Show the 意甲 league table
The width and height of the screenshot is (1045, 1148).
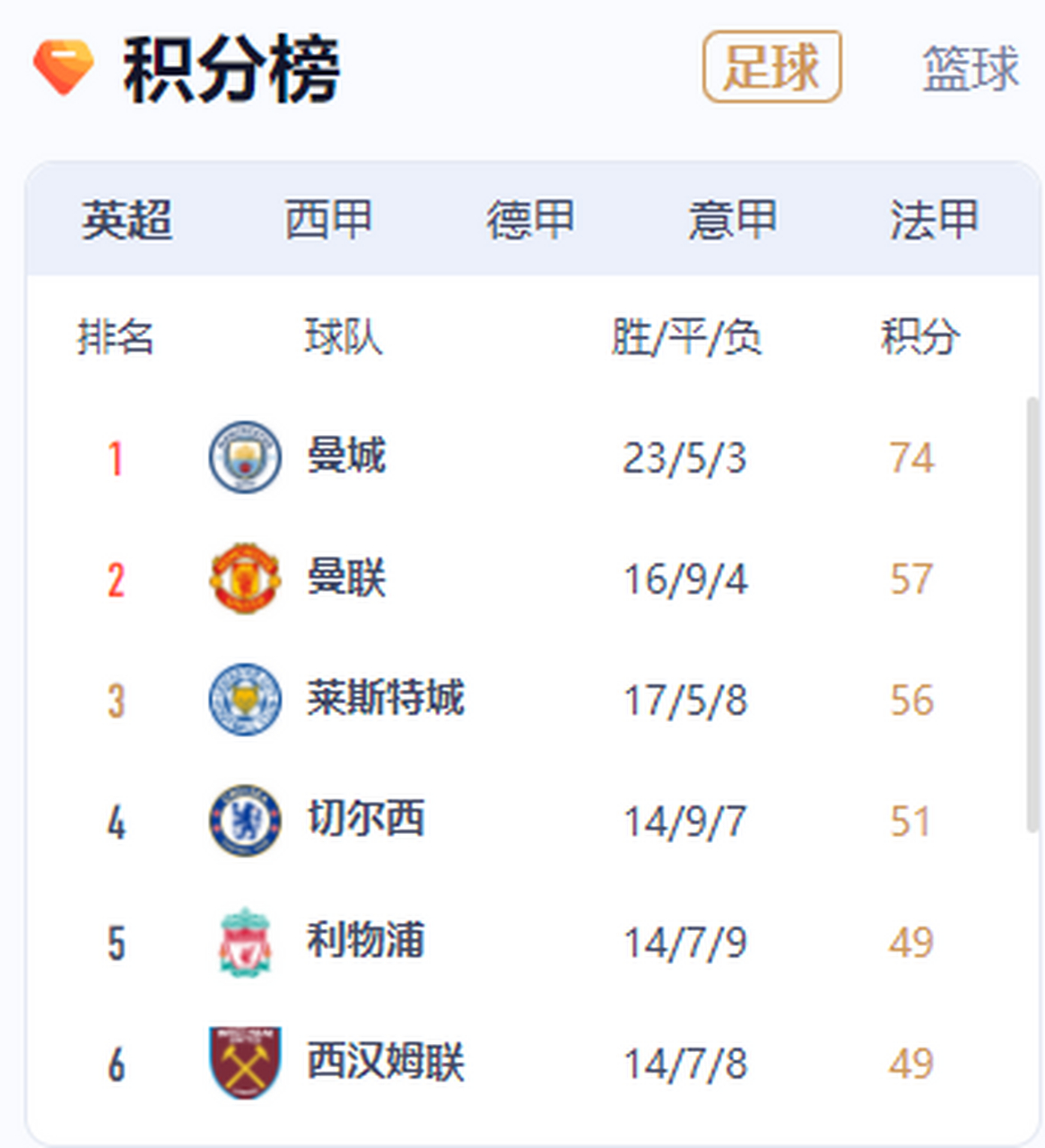click(x=732, y=220)
